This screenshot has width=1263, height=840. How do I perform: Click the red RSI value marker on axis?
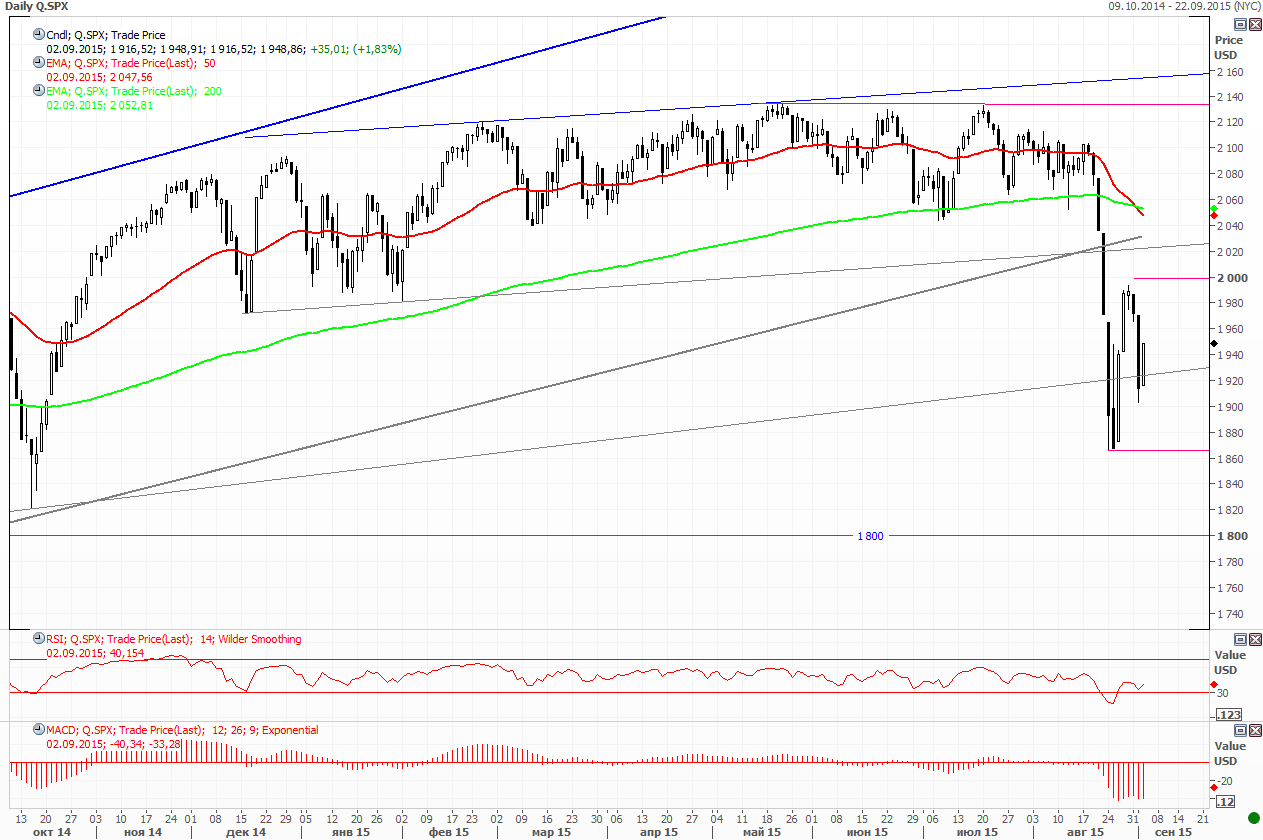(1214, 683)
